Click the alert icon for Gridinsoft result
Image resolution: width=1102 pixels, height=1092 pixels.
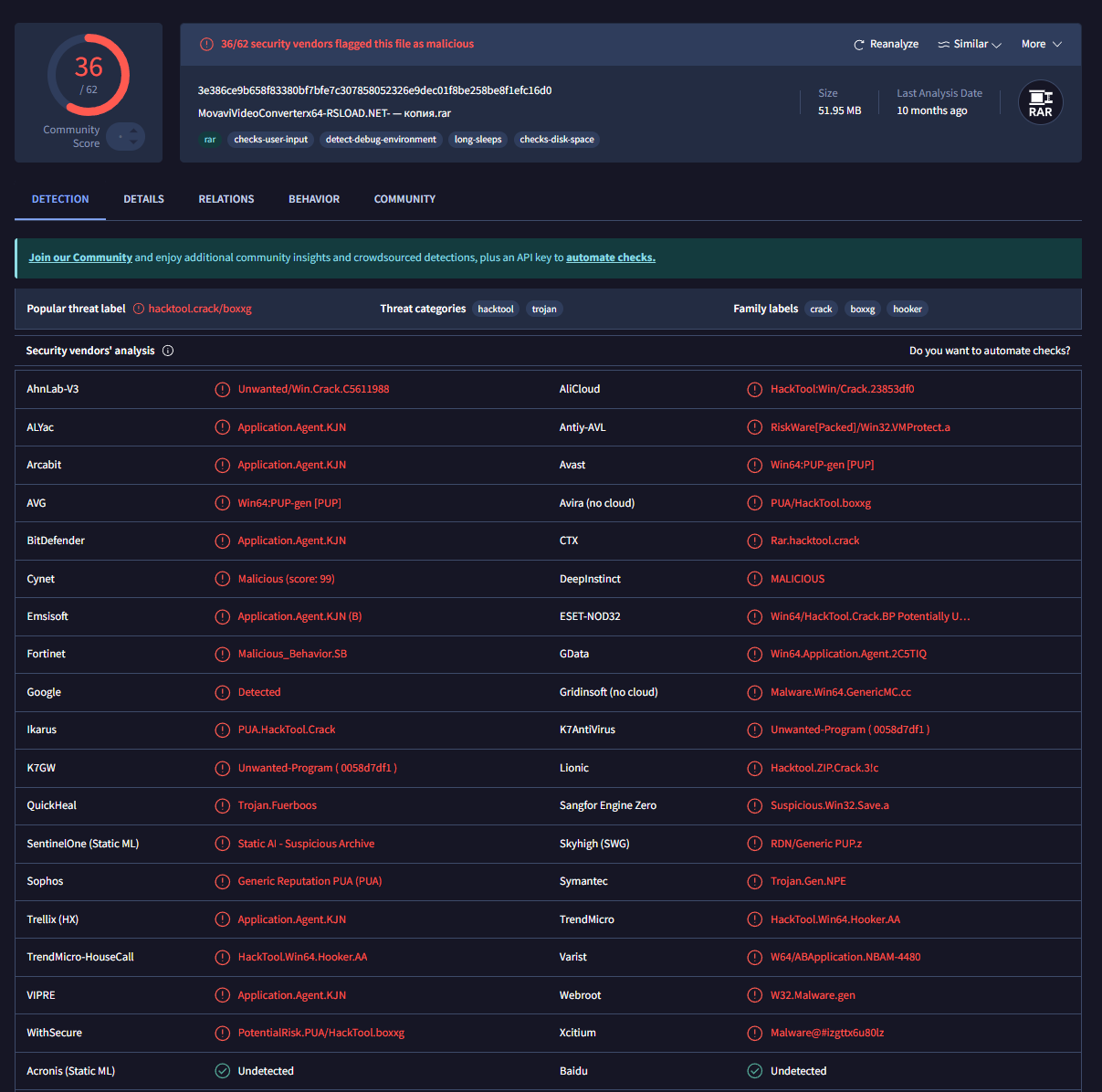[x=755, y=692]
